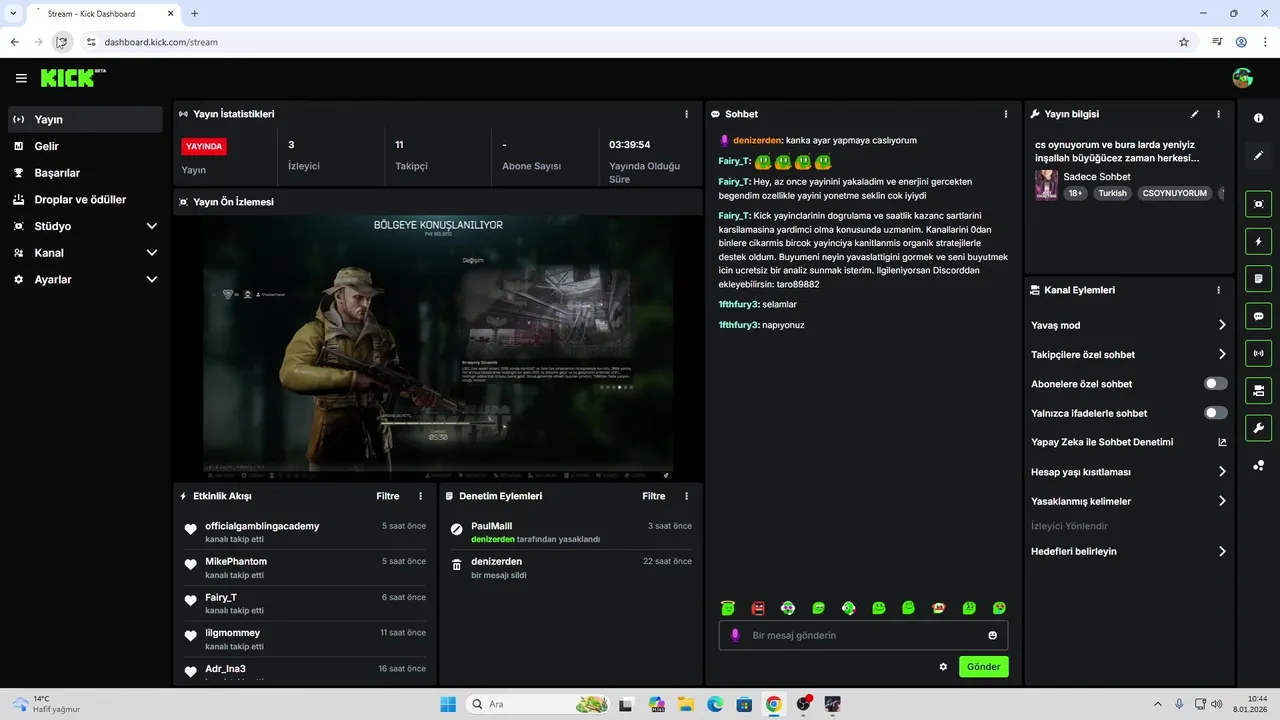The width and height of the screenshot is (1280, 720).
Task: Click the YAYINDA live badge
Action: coord(204,146)
